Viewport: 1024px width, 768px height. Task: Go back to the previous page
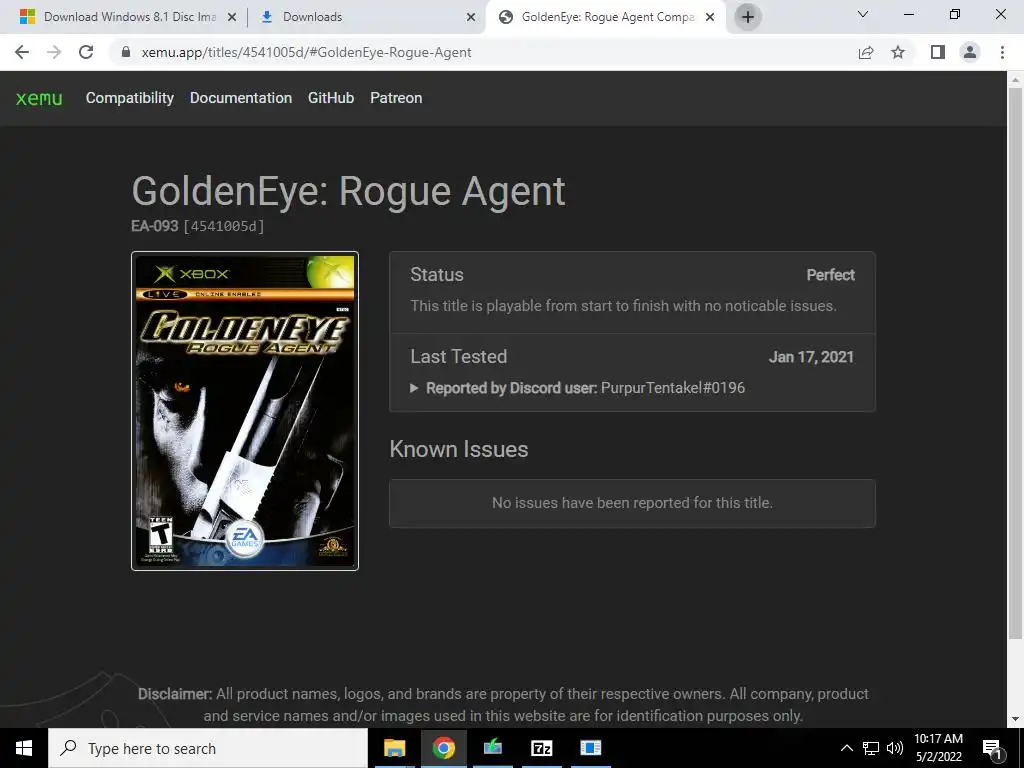pyautogui.click(x=22, y=52)
